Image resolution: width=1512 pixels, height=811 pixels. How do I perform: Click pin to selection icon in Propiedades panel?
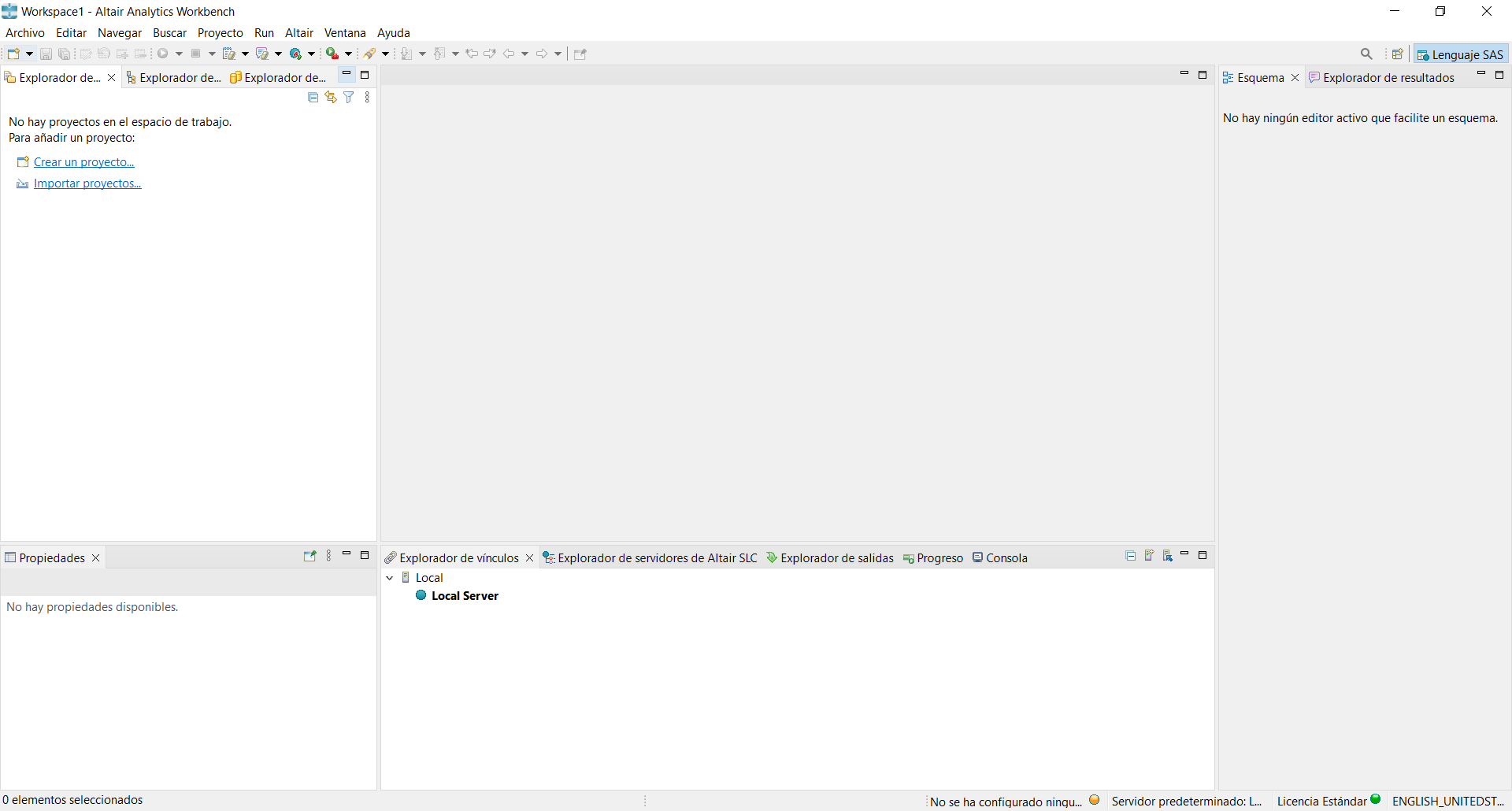pos(309,556)
